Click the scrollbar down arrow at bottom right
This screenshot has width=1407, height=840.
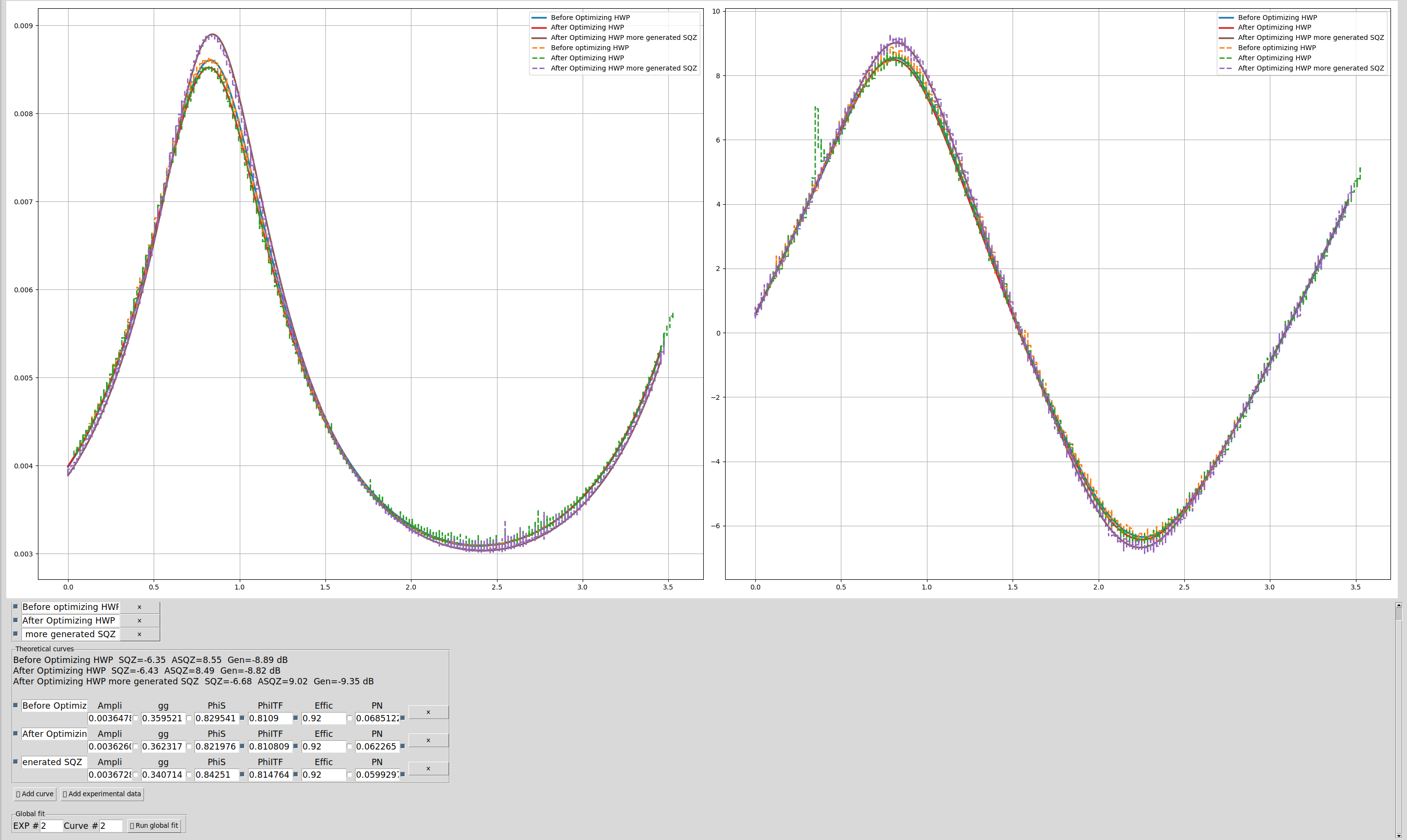point(1399,836)
